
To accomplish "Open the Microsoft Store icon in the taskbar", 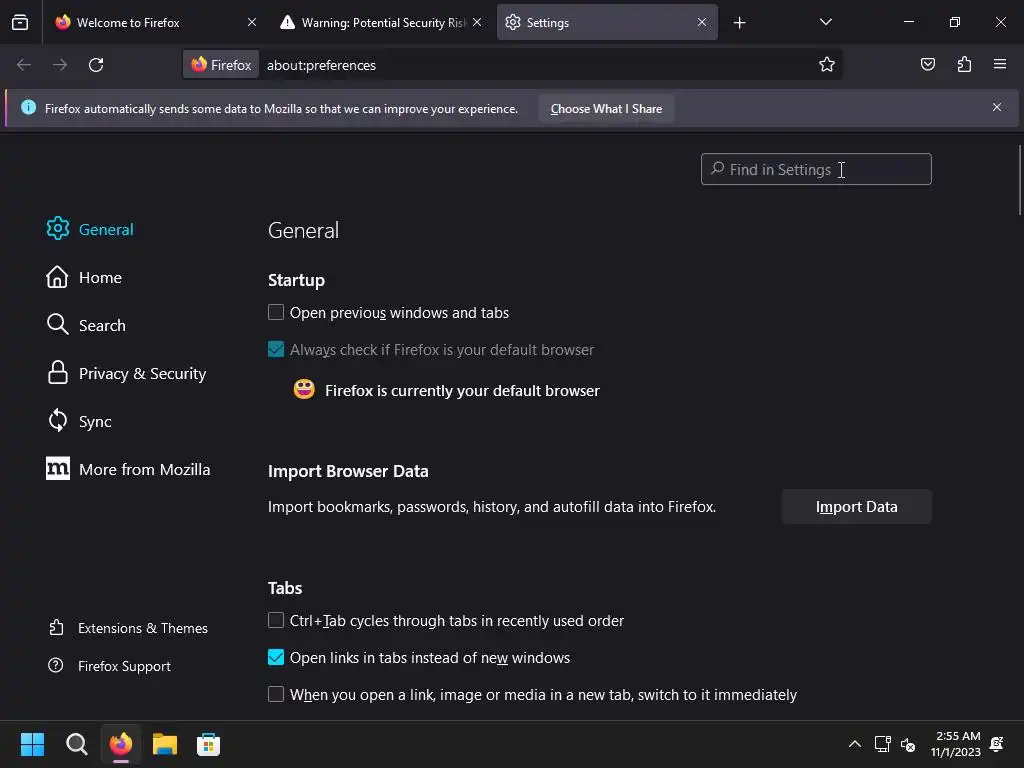I will [208, 744].
